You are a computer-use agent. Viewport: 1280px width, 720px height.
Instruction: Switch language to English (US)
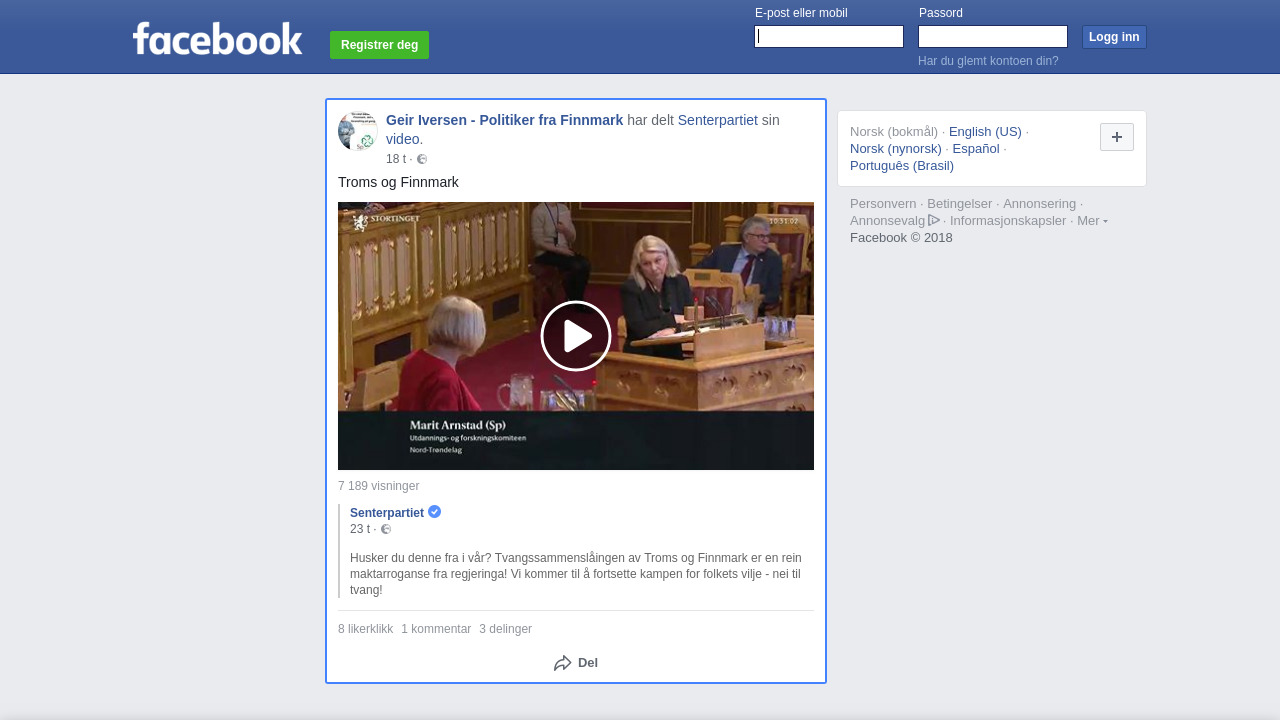[x=985, y=132]
